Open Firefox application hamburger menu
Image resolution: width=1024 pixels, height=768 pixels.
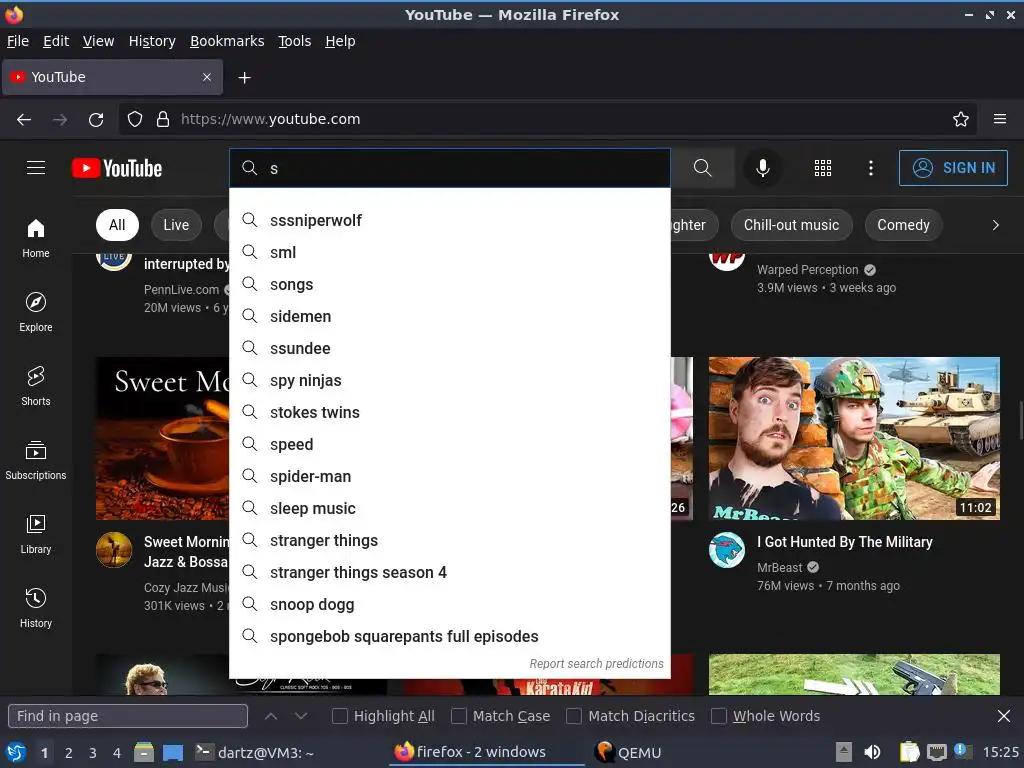coord(1000,119)
